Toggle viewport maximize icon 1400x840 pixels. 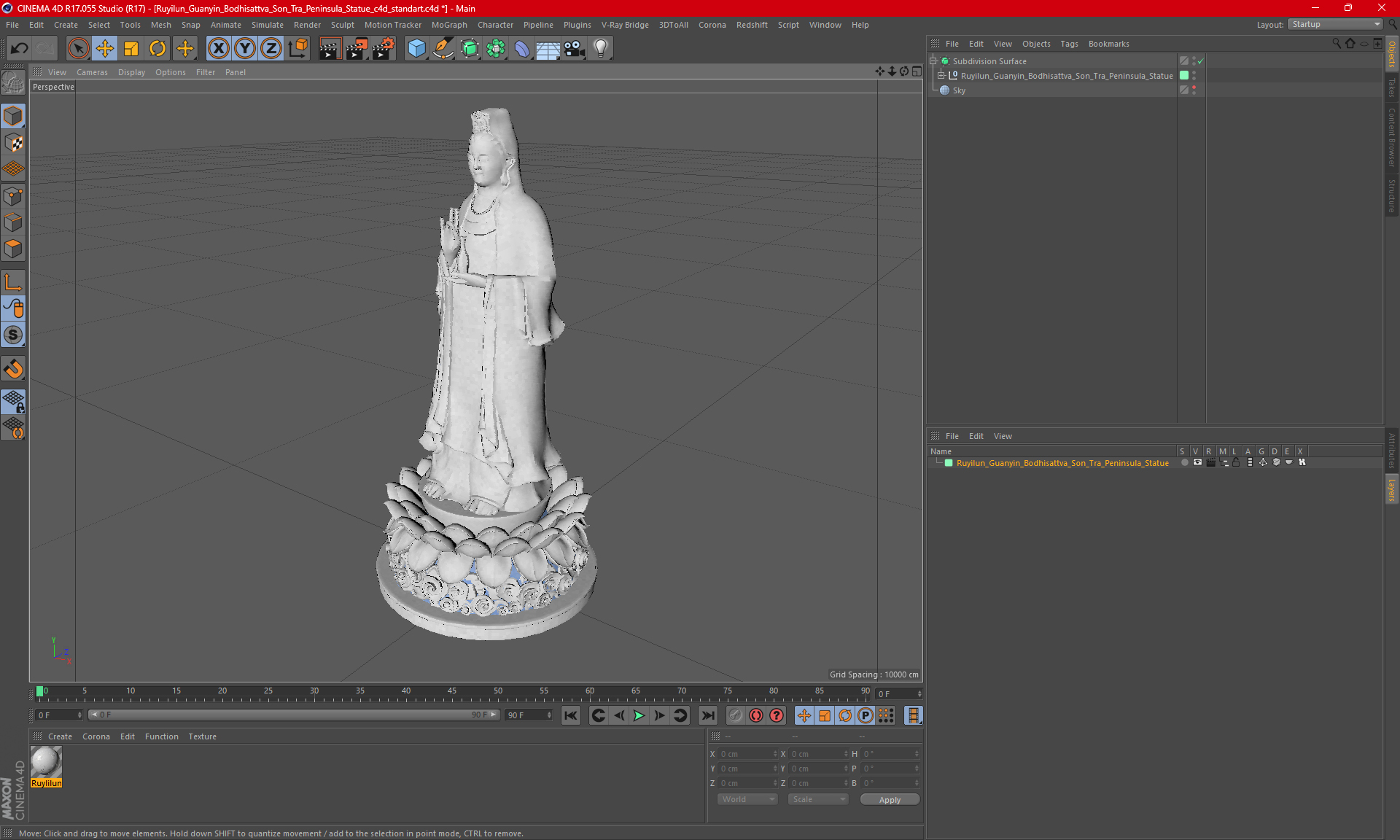(x=917, y=71)
